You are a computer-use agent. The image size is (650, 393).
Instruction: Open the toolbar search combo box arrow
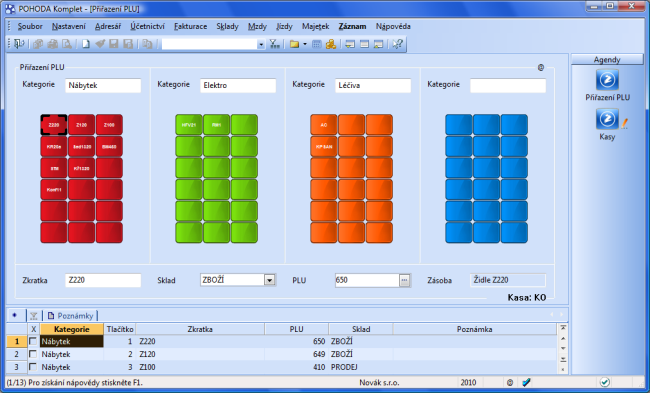coord(261,44)
